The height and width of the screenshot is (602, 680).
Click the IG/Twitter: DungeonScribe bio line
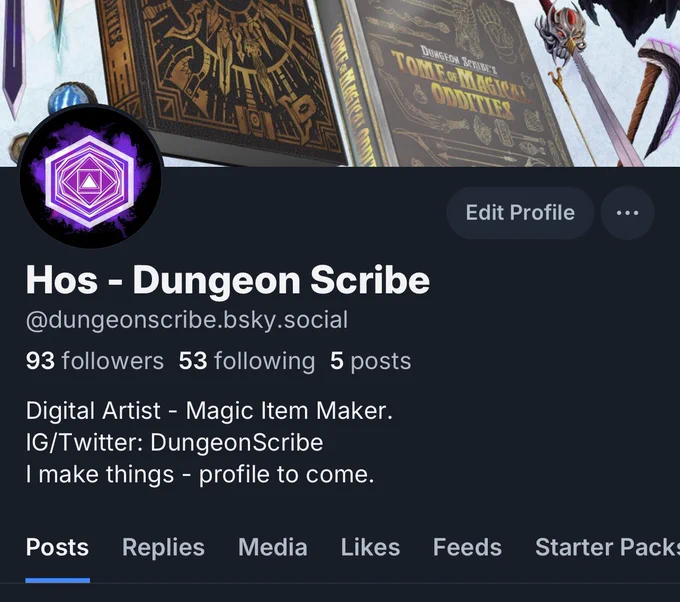174,443
